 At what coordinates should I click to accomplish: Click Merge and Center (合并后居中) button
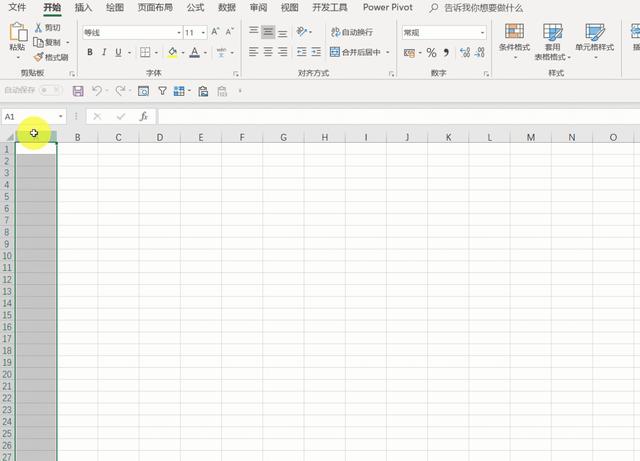pyautogui.click(x=356, y=52)
